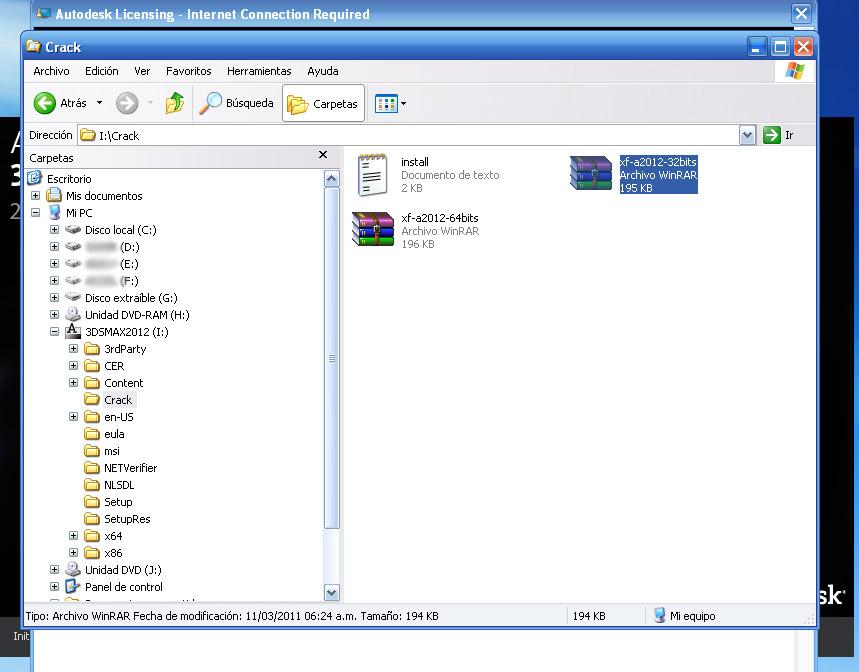Go up one folder level icon
Image resolution: width=859 pixels, height=672 pixels.
[x=175, y=103]
